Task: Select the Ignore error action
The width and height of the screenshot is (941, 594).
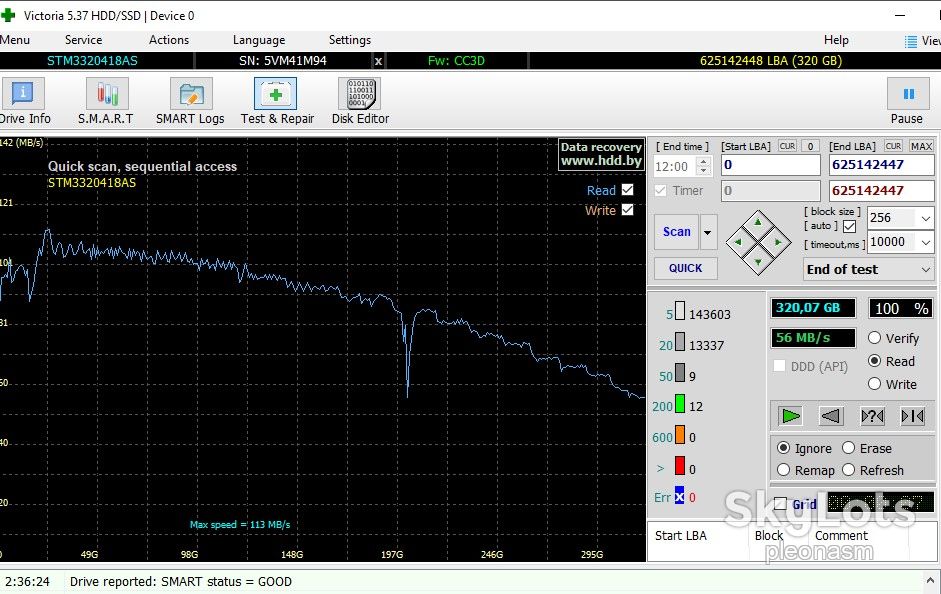Action: point(783,448)
